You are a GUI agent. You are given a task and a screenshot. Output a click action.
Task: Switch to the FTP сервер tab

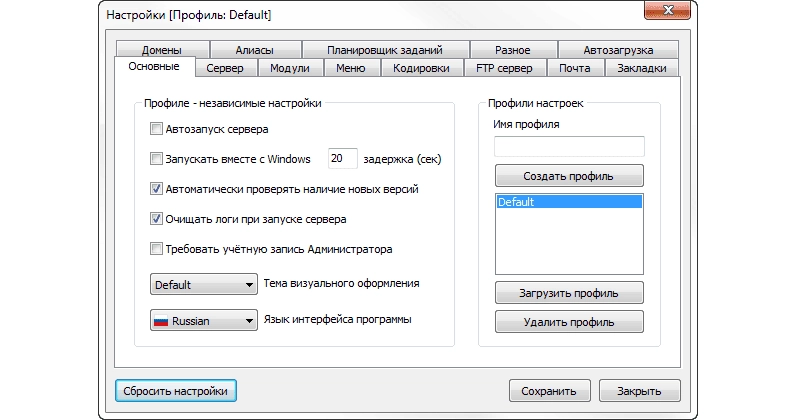(505, 68)
